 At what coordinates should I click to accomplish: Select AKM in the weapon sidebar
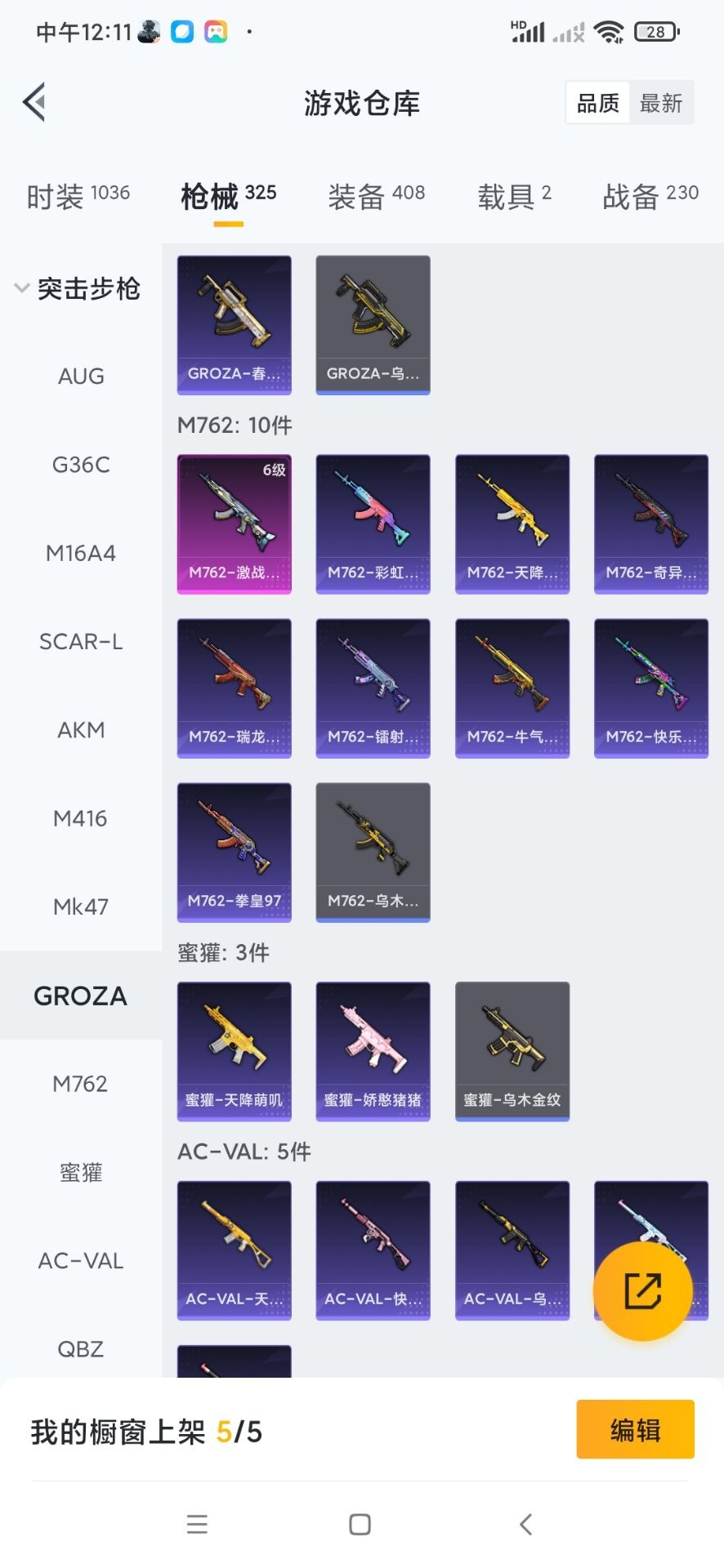coord(80,730)
